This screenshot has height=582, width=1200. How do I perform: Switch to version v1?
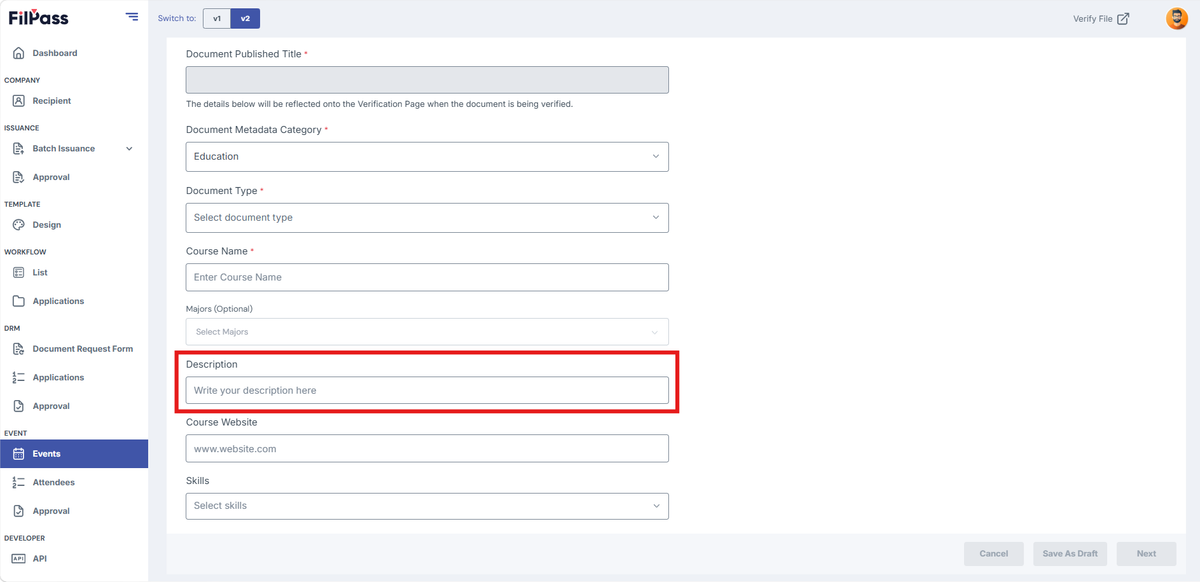(217, 18)
